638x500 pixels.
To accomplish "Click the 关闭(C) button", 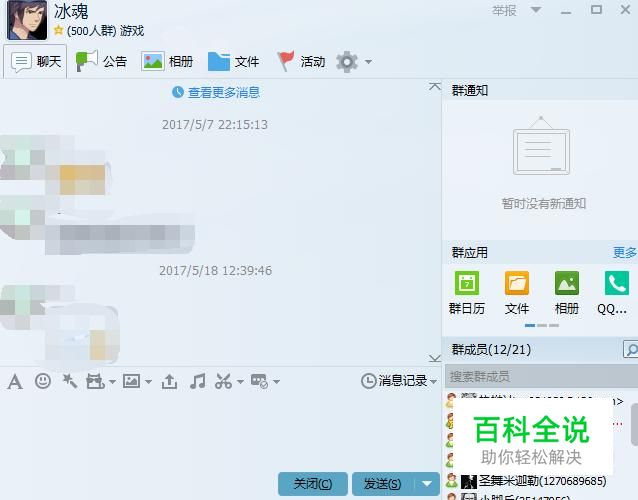I will [312, 484].
